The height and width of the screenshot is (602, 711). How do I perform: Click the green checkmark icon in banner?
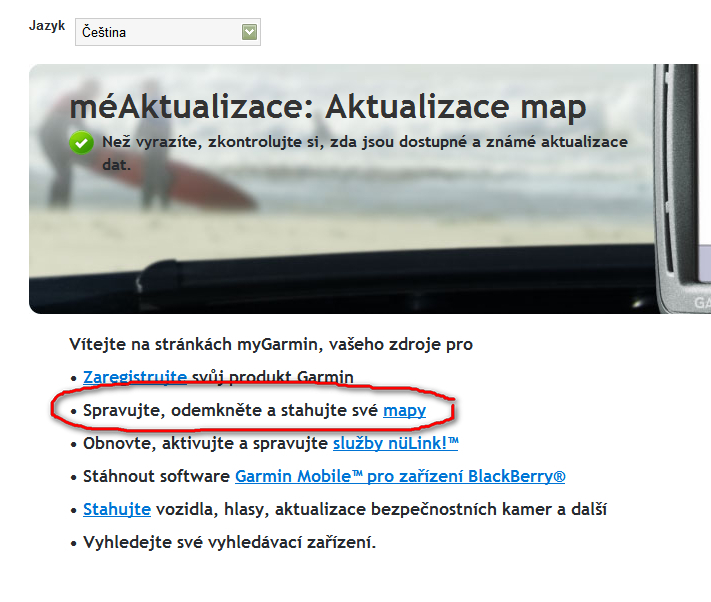(x=82, y=143)
